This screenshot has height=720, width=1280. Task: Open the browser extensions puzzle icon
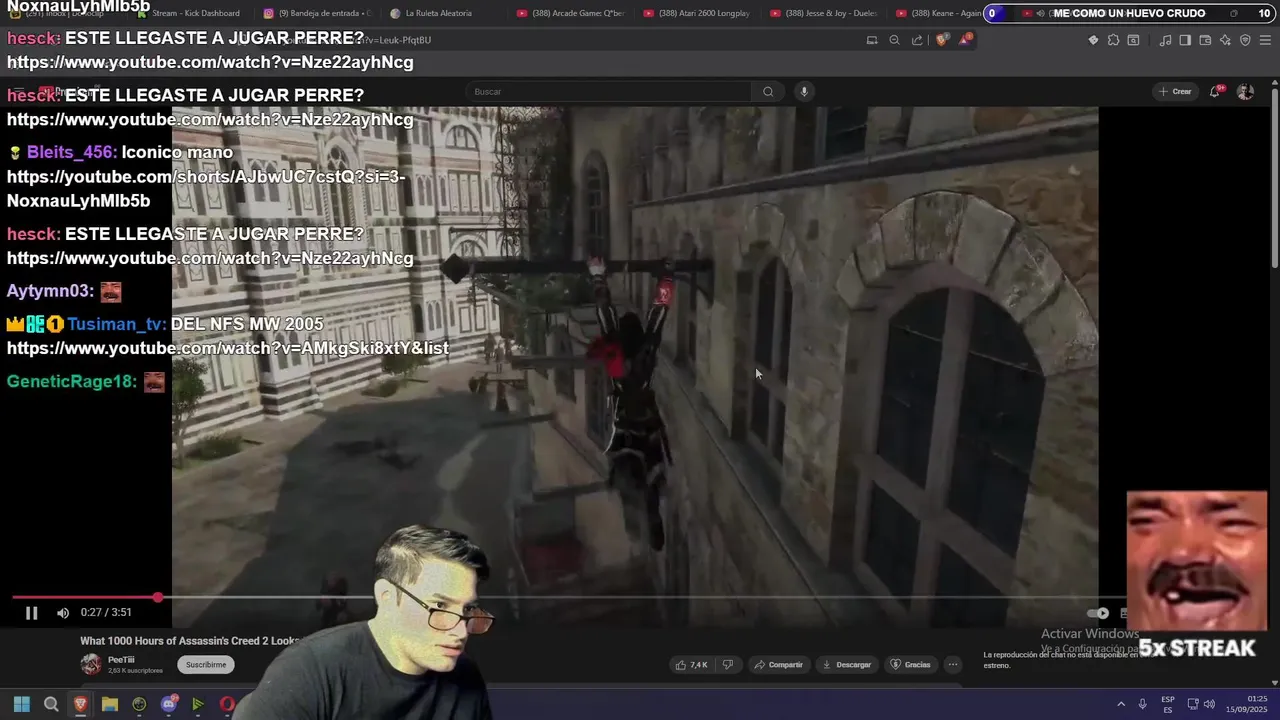[x=1113, y=40]
